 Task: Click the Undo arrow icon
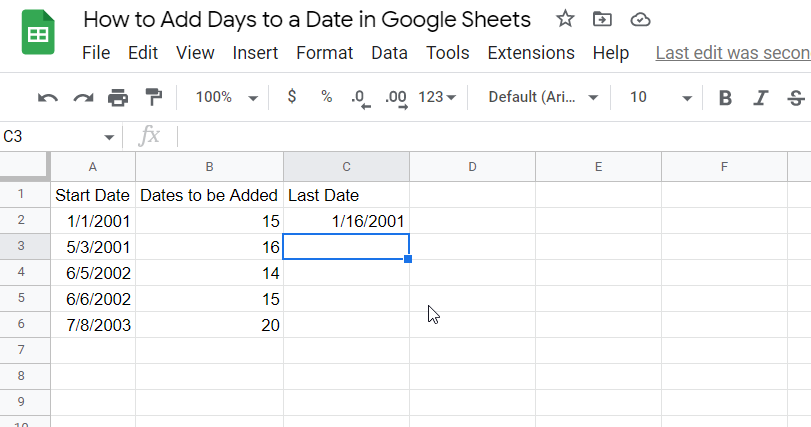pyautogui.click(x=48, y=97)
